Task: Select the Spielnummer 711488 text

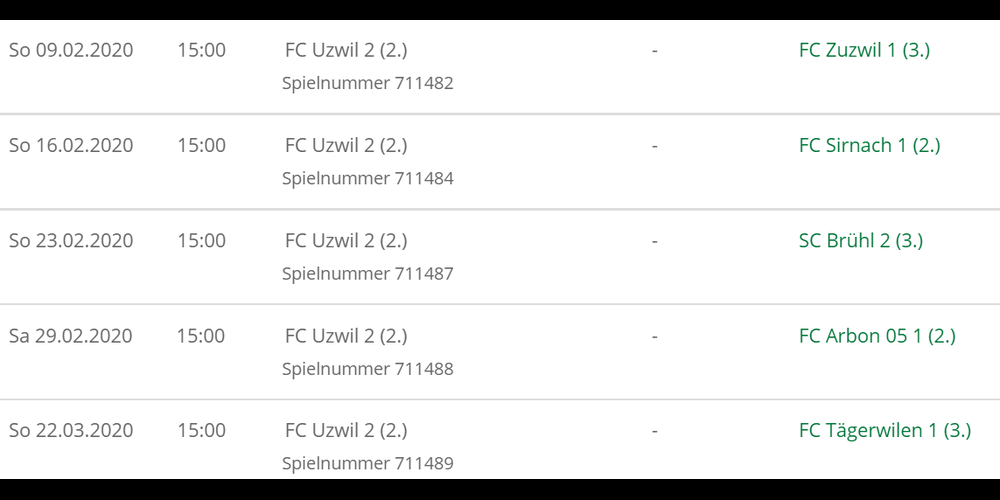Action: click(367, 369)
